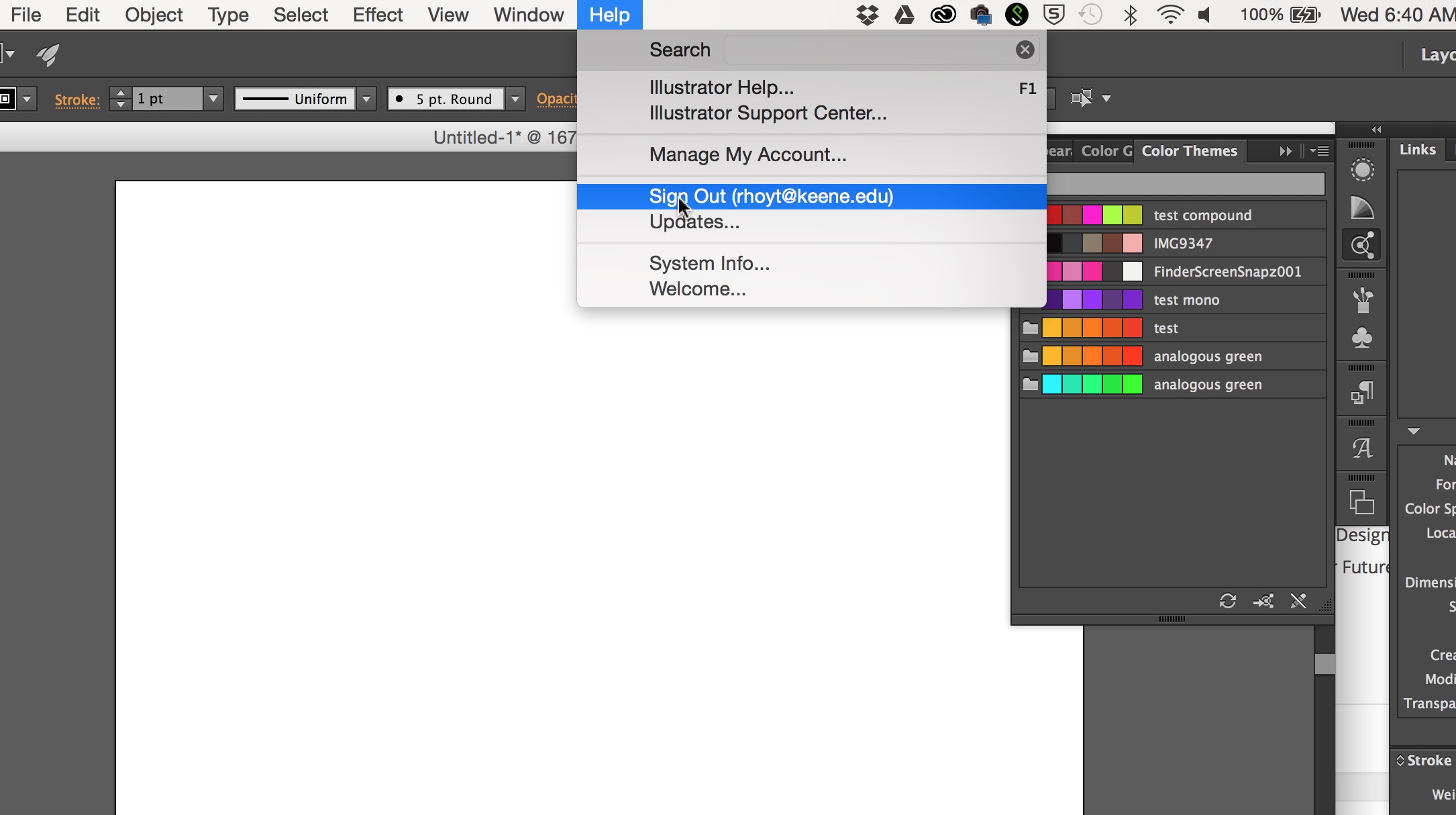Open the Character Styles script A icon
The height and width of the screenshot is (815, 1456).
[x=1362, y=448]
